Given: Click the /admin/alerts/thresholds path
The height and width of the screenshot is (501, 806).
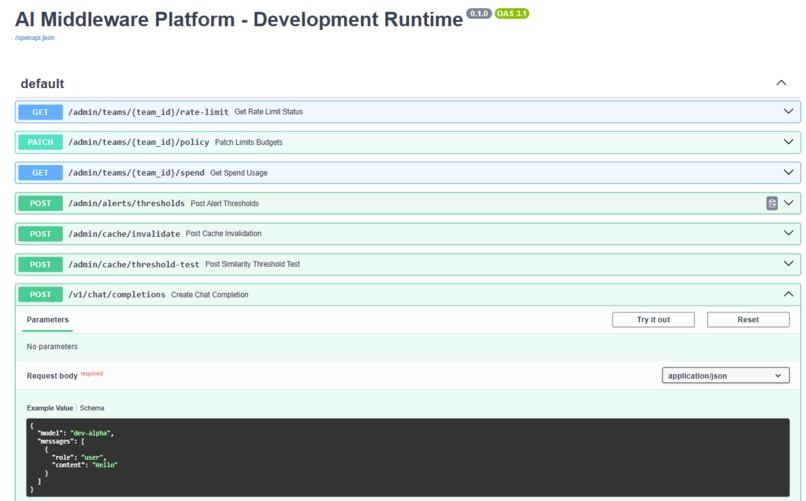Looking at the screenshot, I should coord(126,203).
